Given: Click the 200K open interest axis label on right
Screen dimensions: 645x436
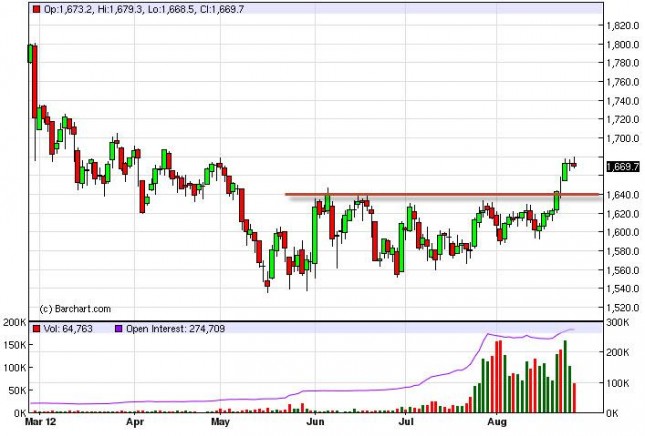Looking at the screenshot, I should (618, 353).
